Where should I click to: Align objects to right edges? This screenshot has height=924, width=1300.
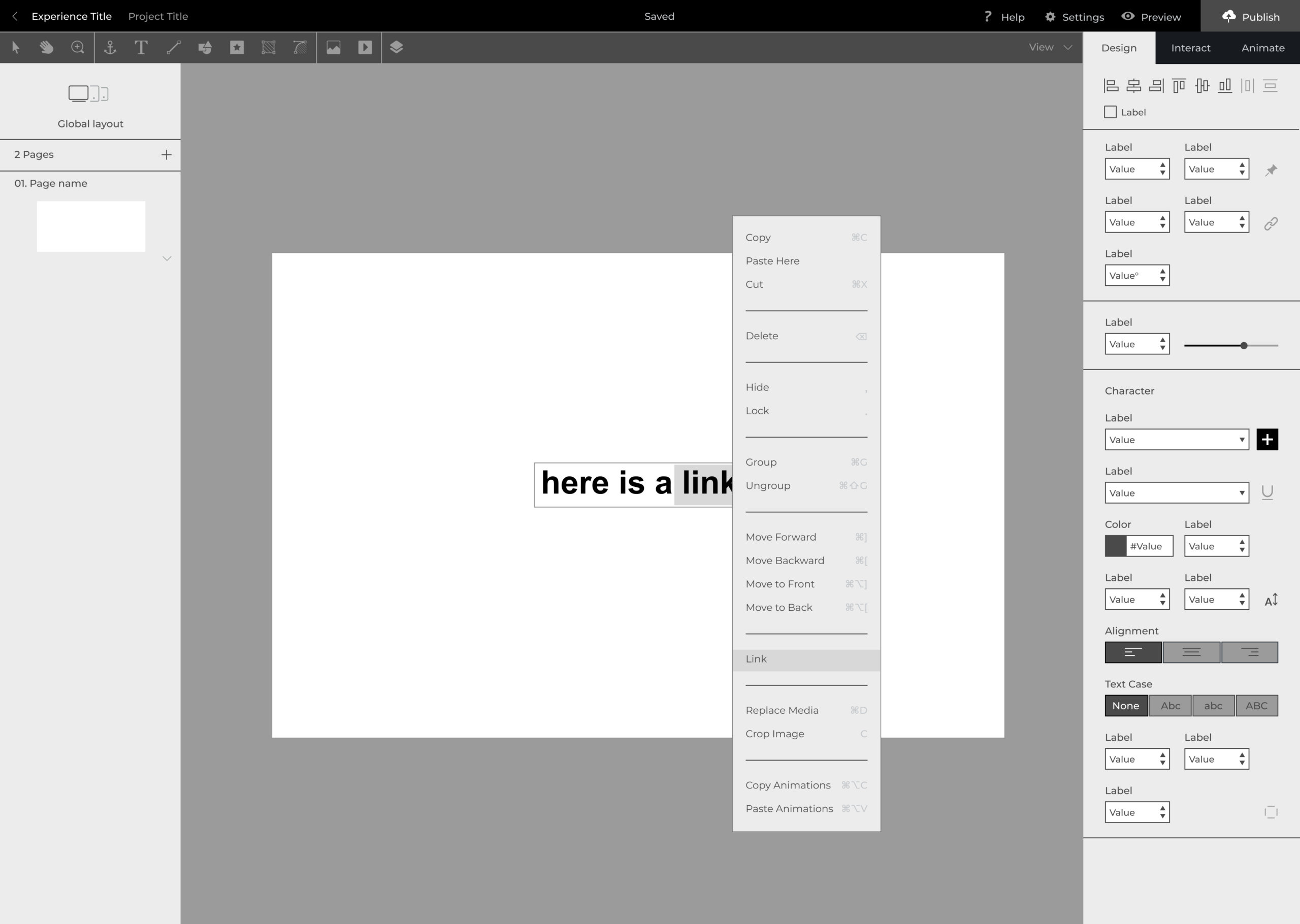pyautogui.click(x=1156, y=86)
